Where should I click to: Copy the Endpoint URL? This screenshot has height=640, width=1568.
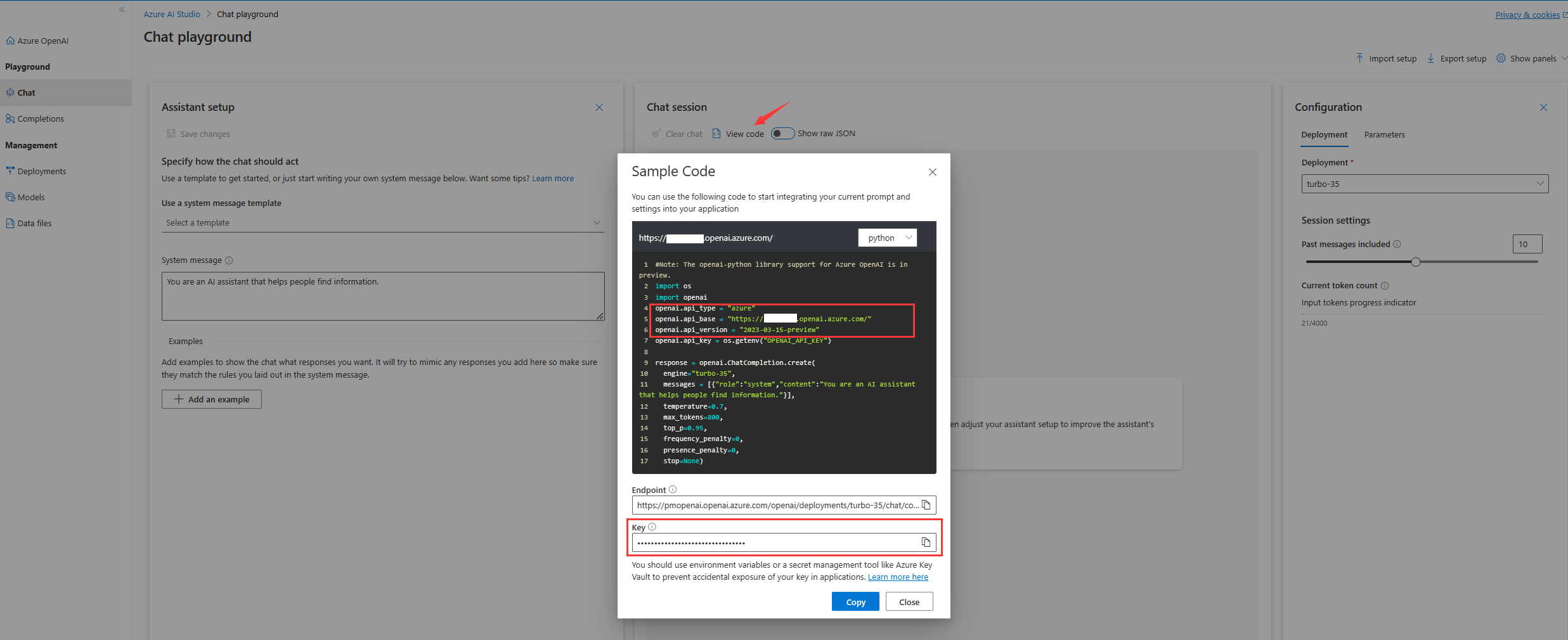[926, 505]
